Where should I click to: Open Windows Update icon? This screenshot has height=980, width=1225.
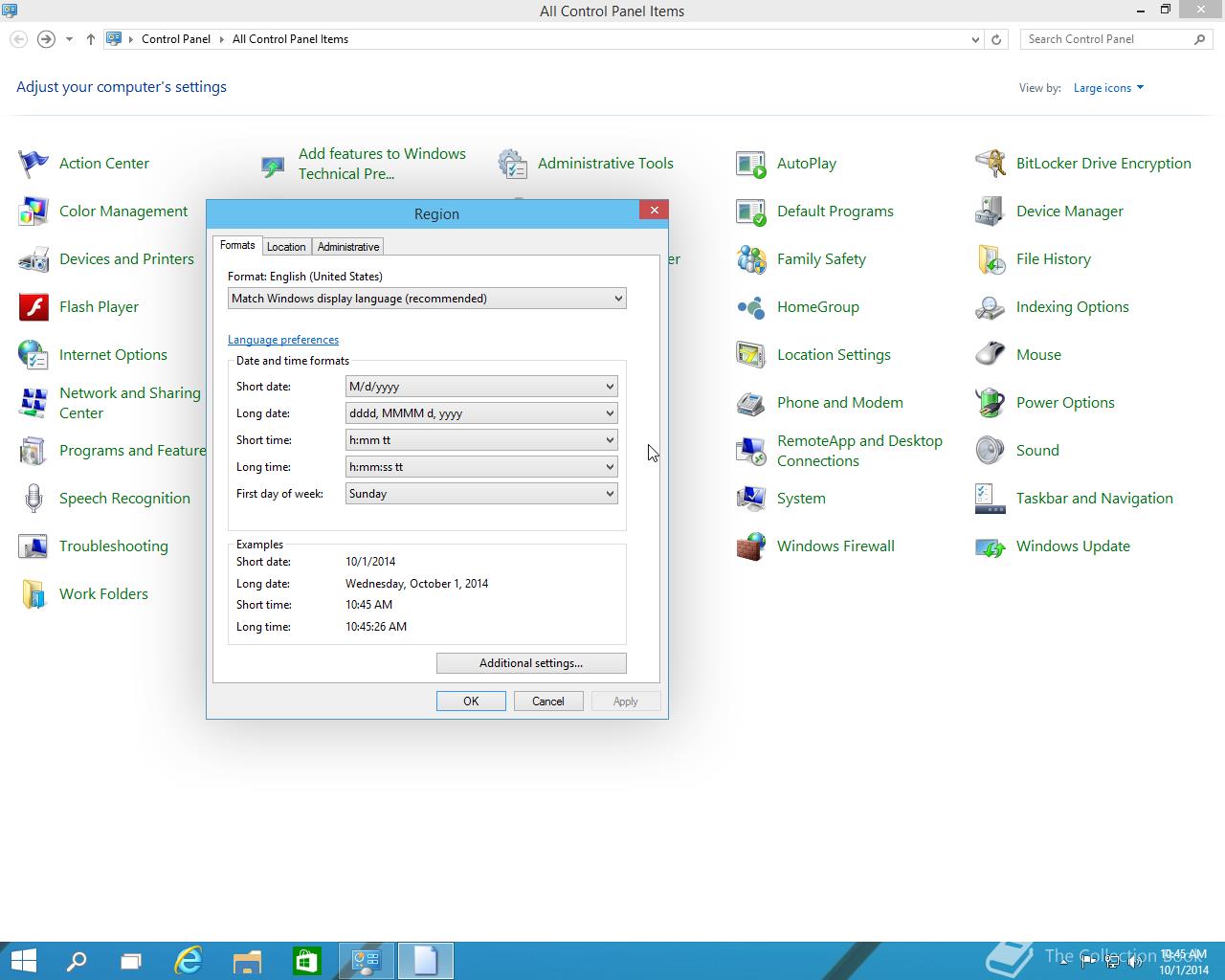point(991,546)
